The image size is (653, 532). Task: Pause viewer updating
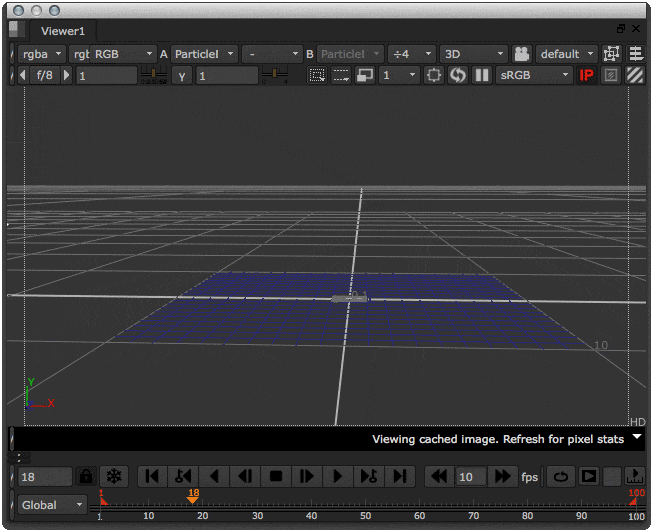481,75
